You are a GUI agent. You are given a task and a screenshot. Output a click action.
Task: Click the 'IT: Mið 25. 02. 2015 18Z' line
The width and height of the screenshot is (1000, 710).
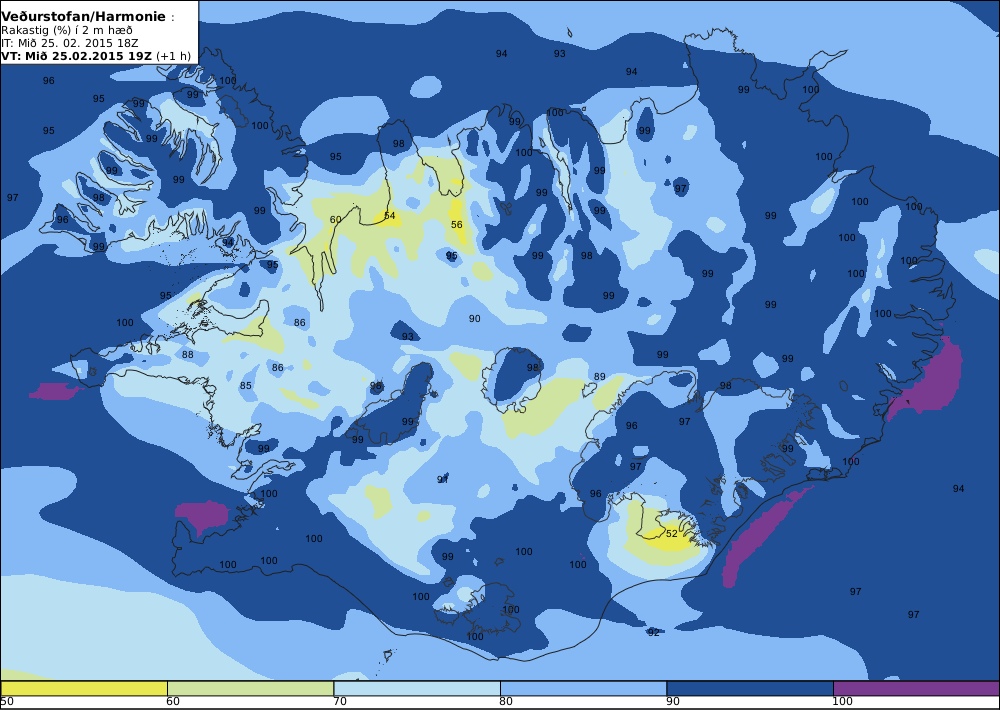pos(70,43)
